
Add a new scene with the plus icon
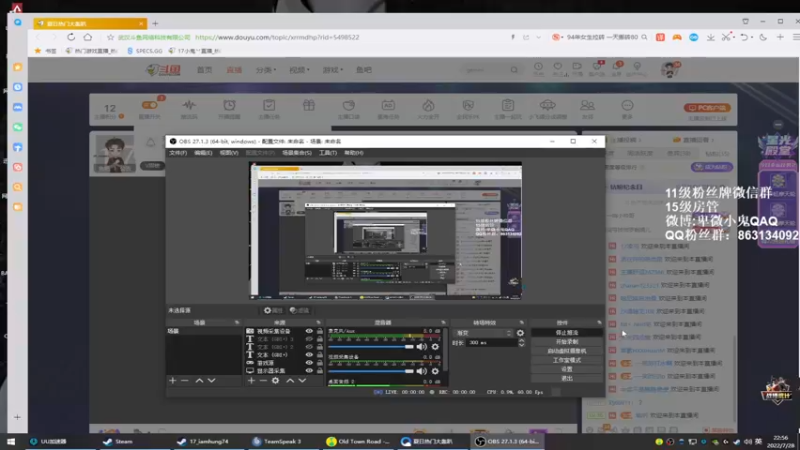pos(172,381)
